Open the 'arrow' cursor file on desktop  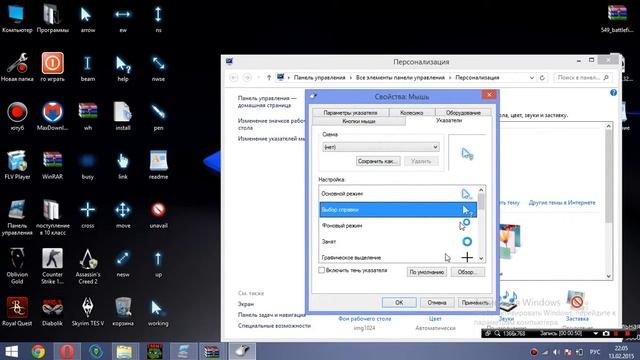(x=87, y=18)
